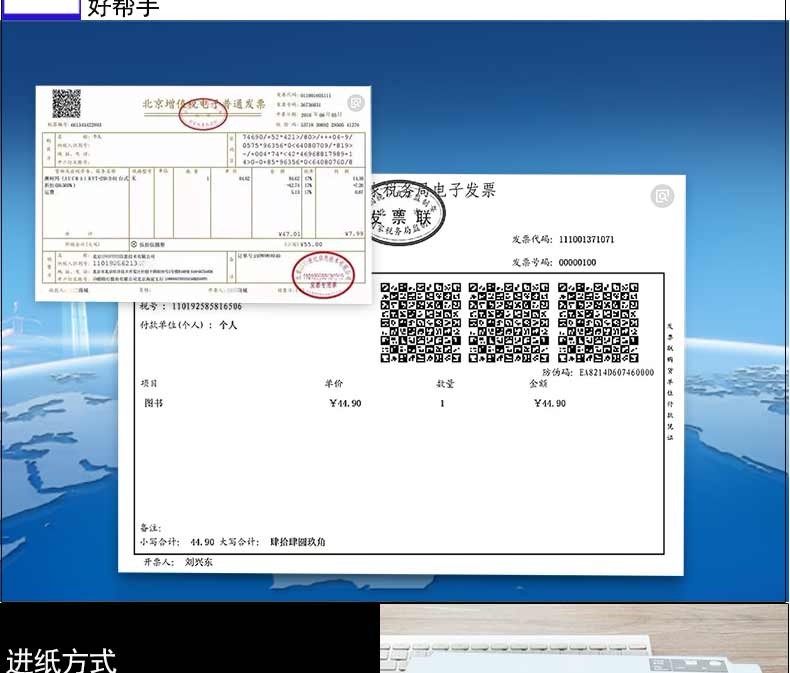Viewport: 790px width, 673px height.
Task: Click unit price ¥44.90 under 单价
Action: [345, 403]
